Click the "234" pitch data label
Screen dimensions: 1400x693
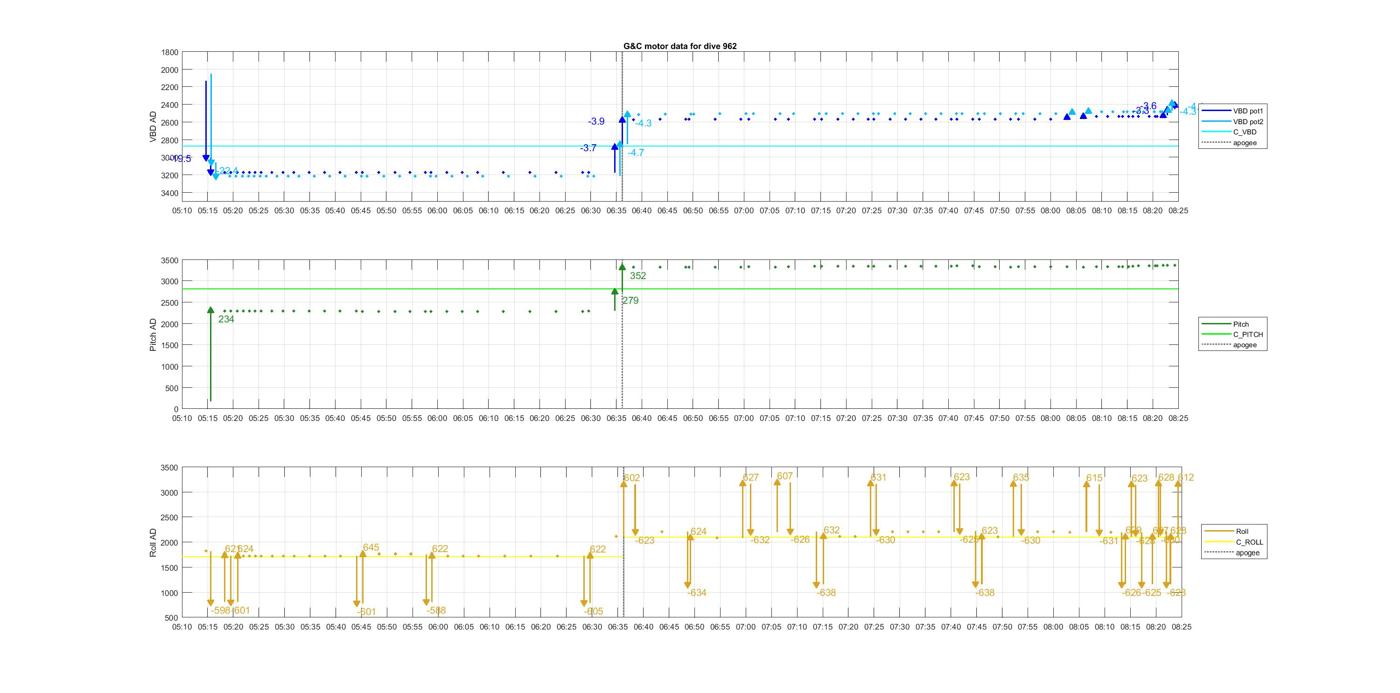coord(226,319)
